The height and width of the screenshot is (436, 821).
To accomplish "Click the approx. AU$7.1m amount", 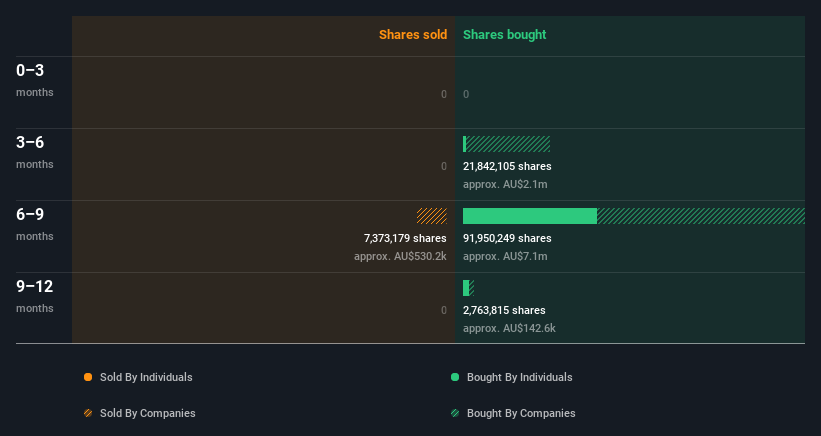I will (505, 256).
